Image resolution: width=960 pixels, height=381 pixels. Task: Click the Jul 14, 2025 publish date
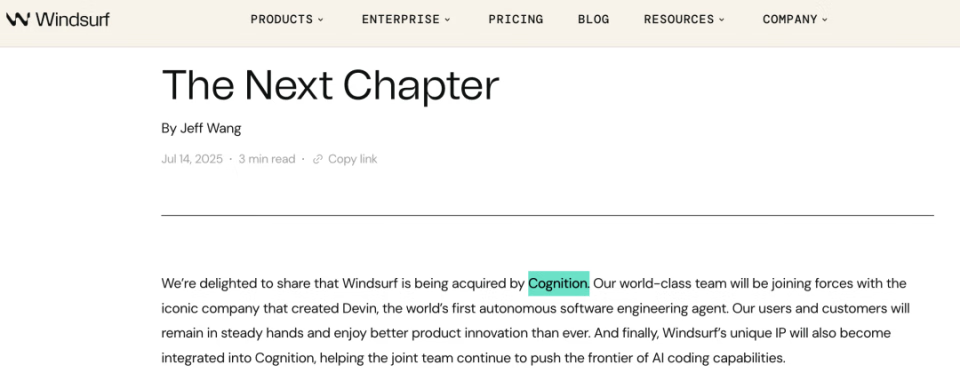pos(192,159)
